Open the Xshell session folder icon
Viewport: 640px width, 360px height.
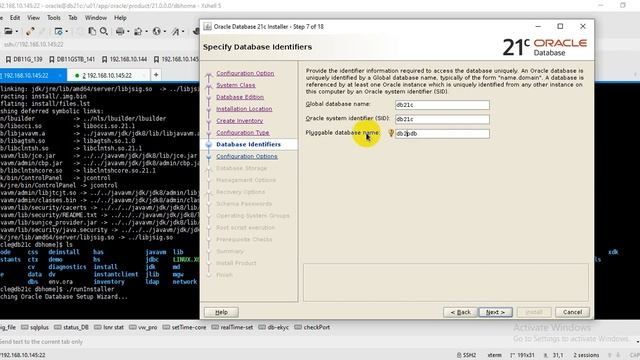click(x=8, y=31)
